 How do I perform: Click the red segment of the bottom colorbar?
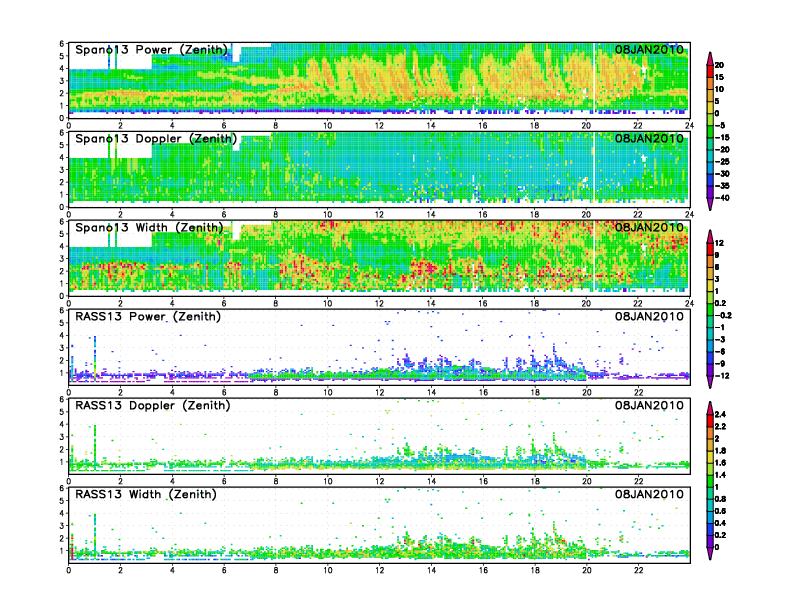pos(710,421)
